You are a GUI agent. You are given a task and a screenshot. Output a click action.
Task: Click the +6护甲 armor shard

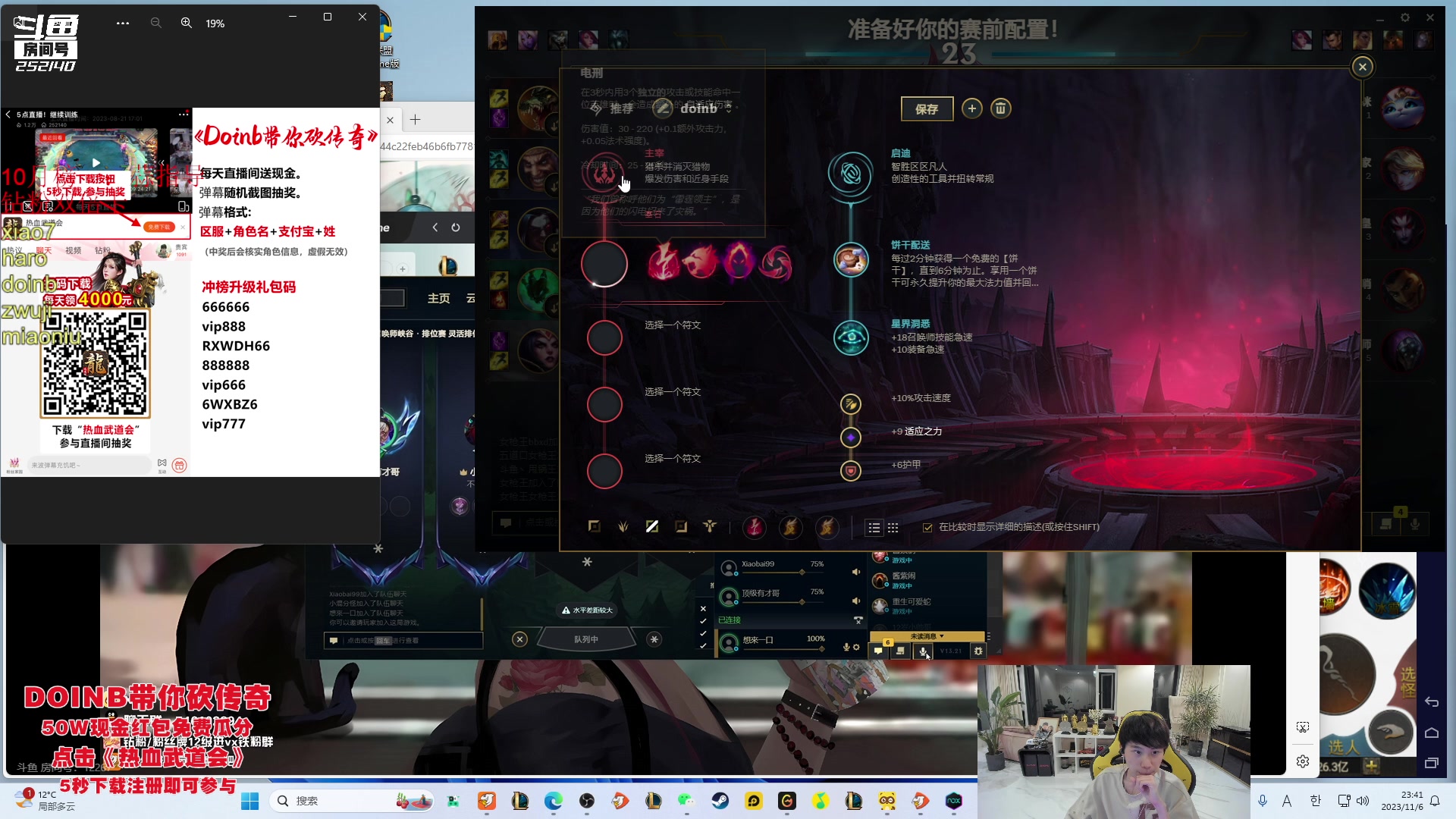coord(851,471)
